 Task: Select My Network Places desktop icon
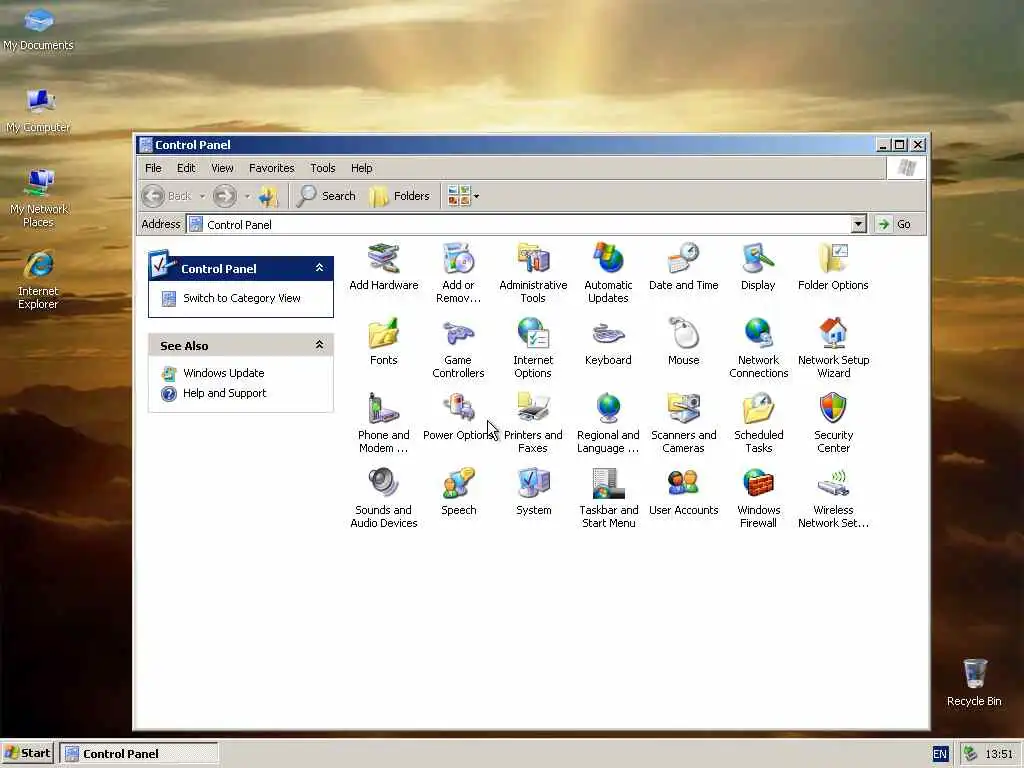click(39, 197)
